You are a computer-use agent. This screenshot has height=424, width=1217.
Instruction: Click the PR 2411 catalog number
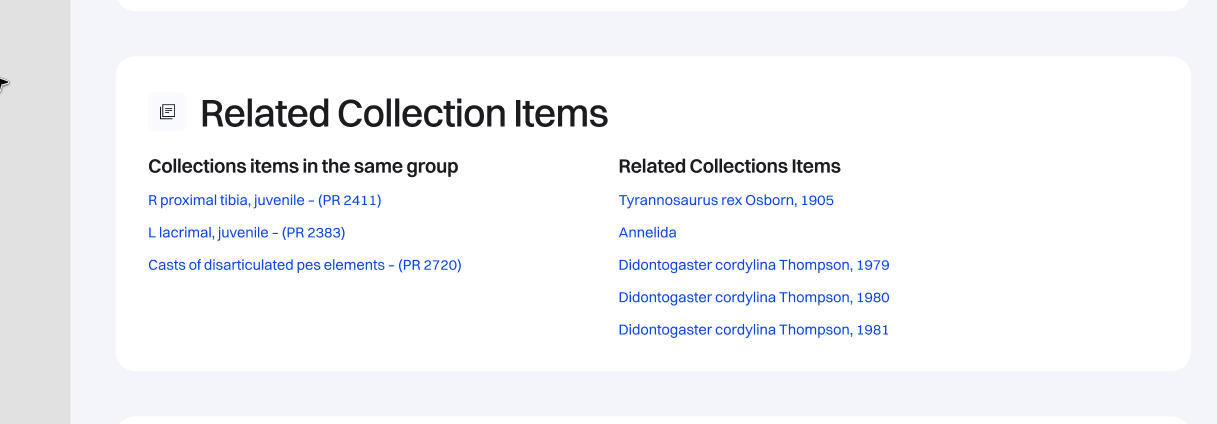click(x=349, y=200)
